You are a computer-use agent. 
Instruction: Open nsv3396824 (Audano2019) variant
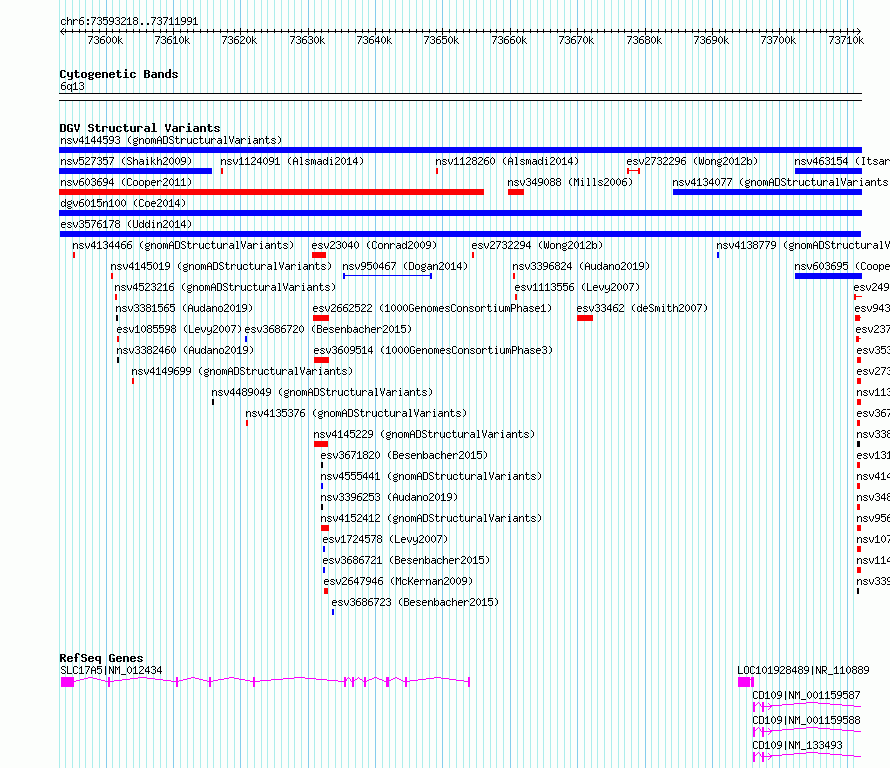coord(581,266)
